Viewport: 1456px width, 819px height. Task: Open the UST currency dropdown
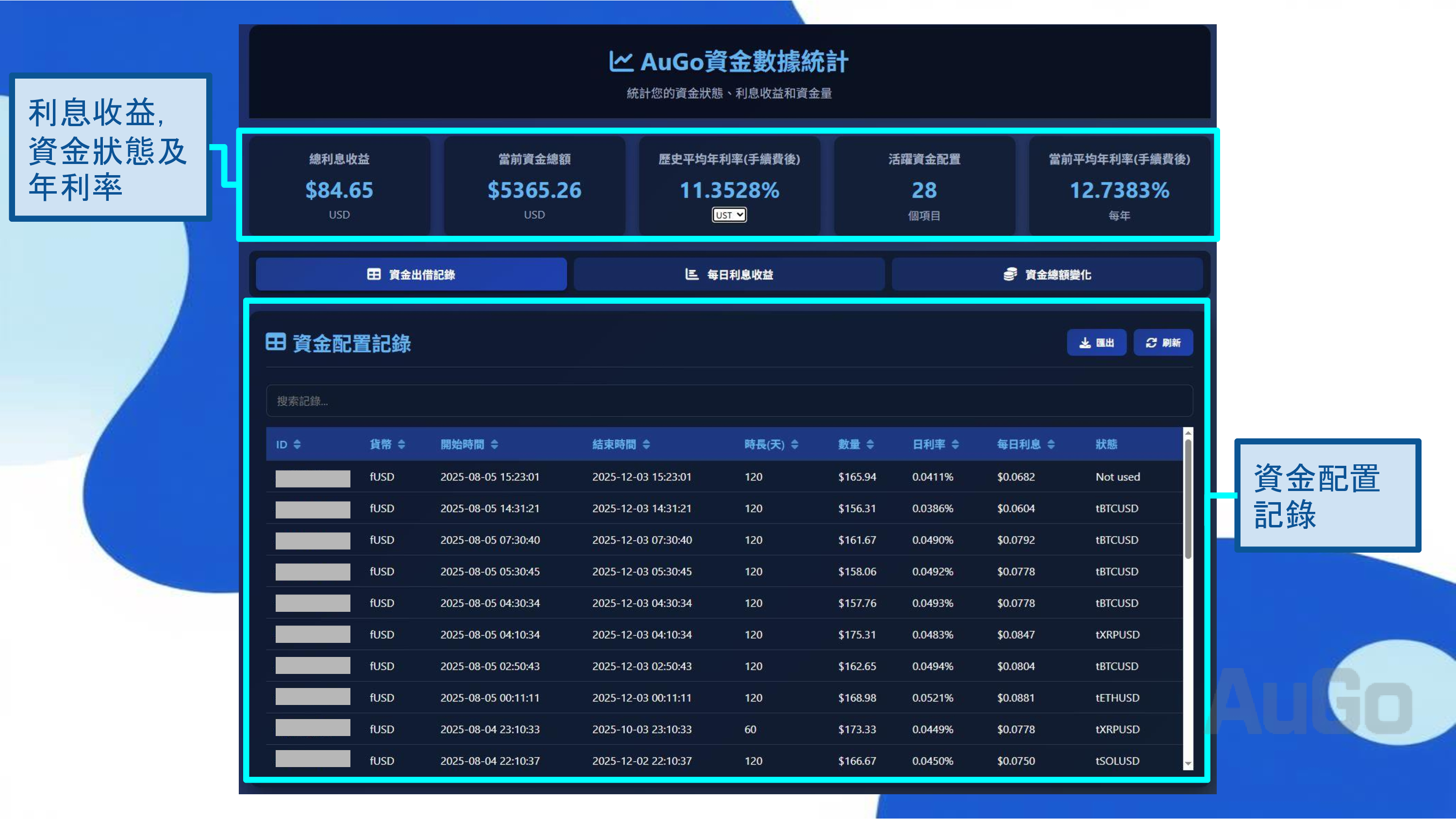729,215
